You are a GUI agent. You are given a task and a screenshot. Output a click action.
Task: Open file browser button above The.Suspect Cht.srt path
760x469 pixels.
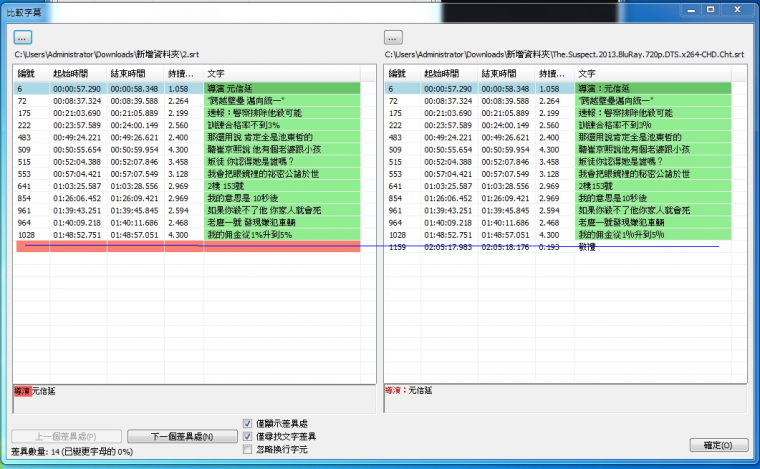point(393,37)
